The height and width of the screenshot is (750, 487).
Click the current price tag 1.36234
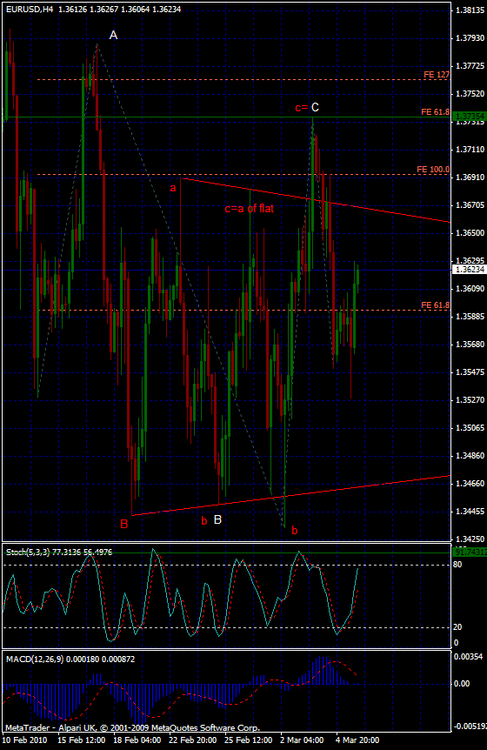[469, 270]
